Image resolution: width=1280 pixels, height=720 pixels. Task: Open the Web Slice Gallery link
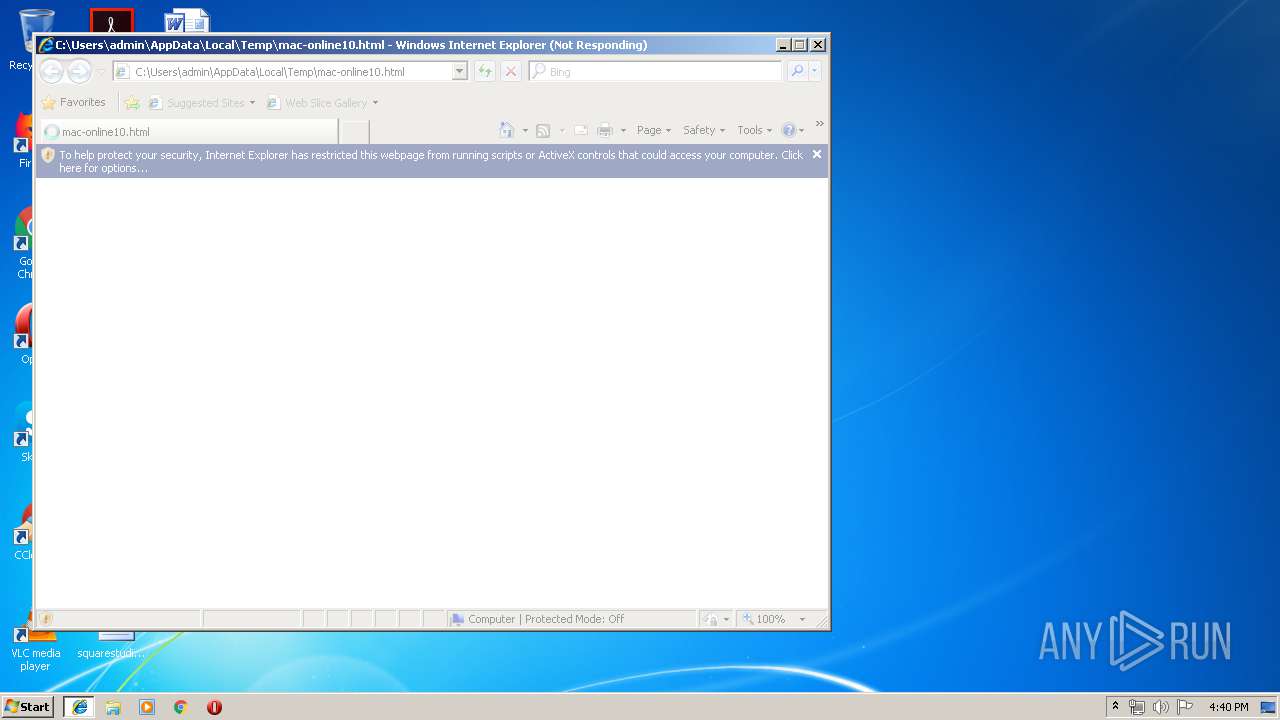[x=322, y=103]
